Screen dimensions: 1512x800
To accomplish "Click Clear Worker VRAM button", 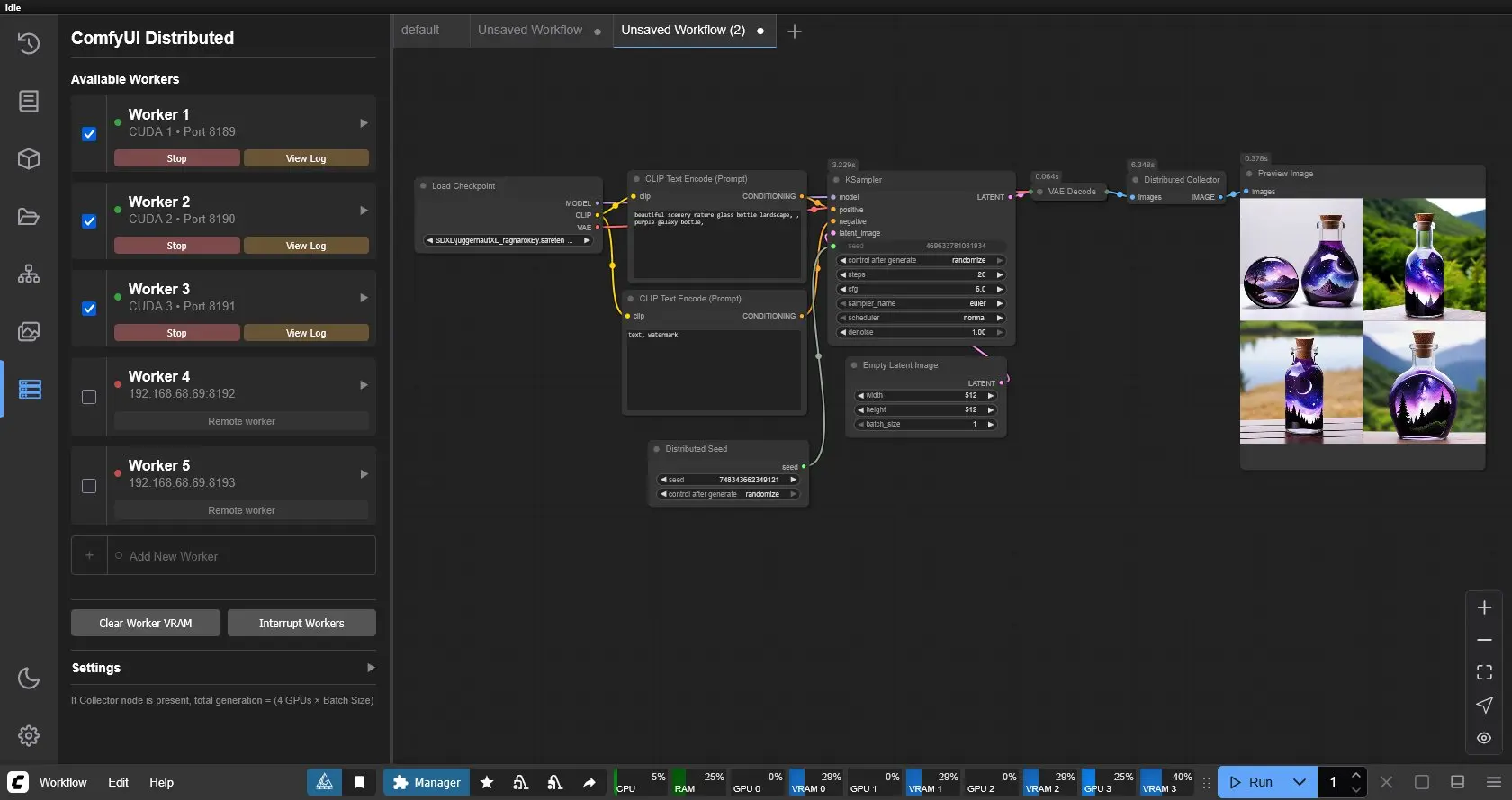I will pyautogui.click(x=146, y=623).
